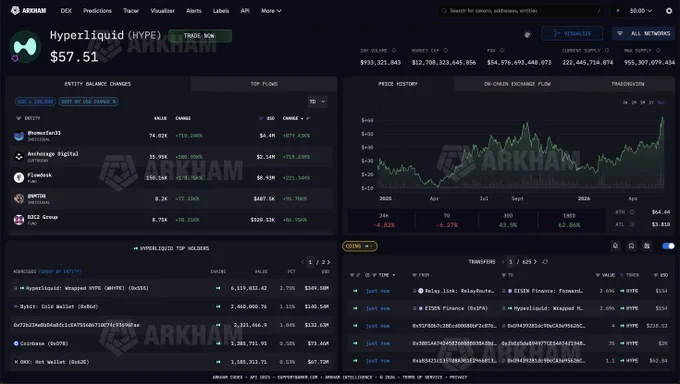Open the entity column filter icon
This screenshot has width=680, height=384.
[x=18, y=118]
